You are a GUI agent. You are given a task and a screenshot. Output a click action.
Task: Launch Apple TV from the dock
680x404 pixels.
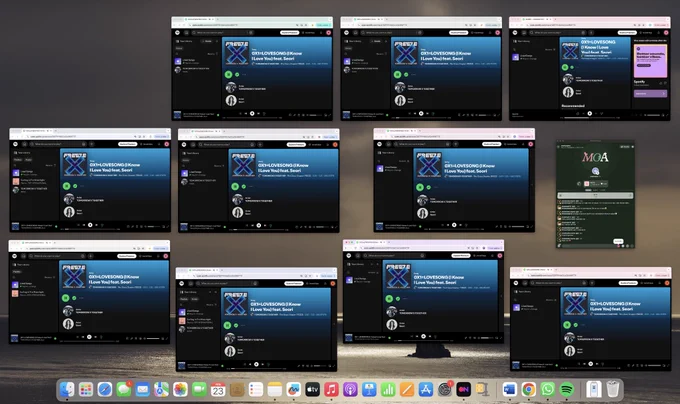(312, 389)
